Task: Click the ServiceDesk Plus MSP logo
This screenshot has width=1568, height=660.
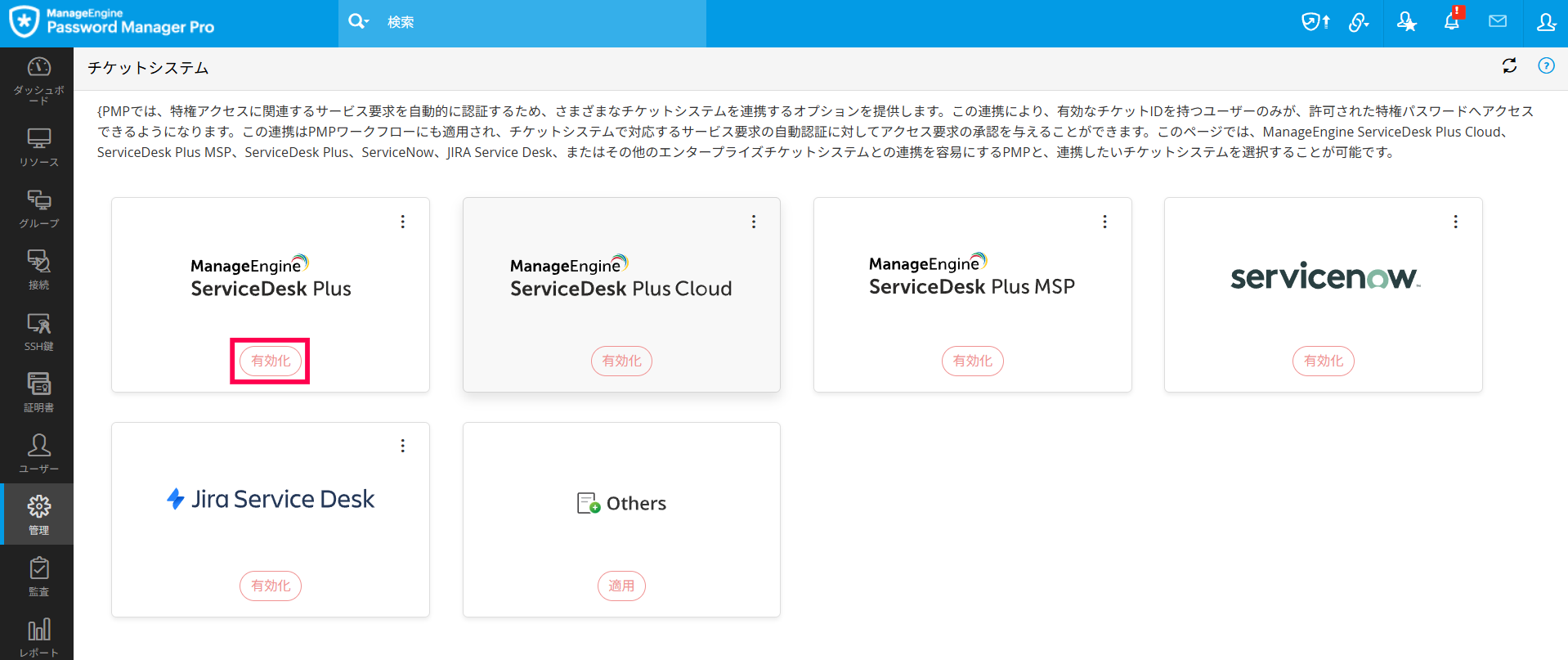Action: pos(972,276)
